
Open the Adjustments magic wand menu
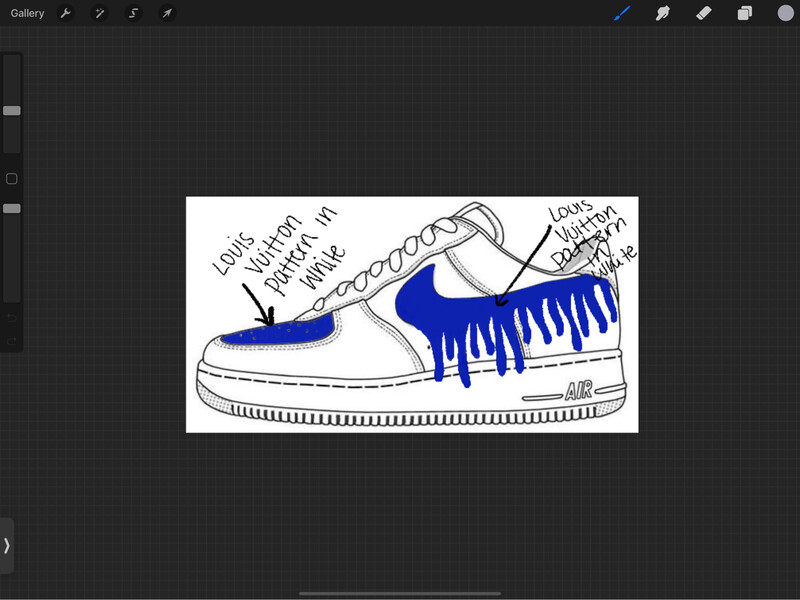tap(99, 13)
